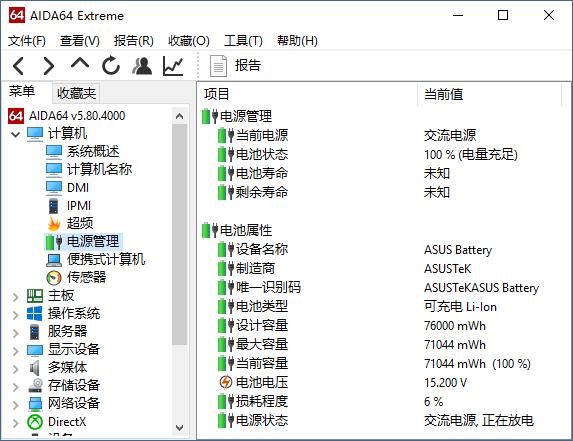Open the 查看(V) menu

coord(80,41)
